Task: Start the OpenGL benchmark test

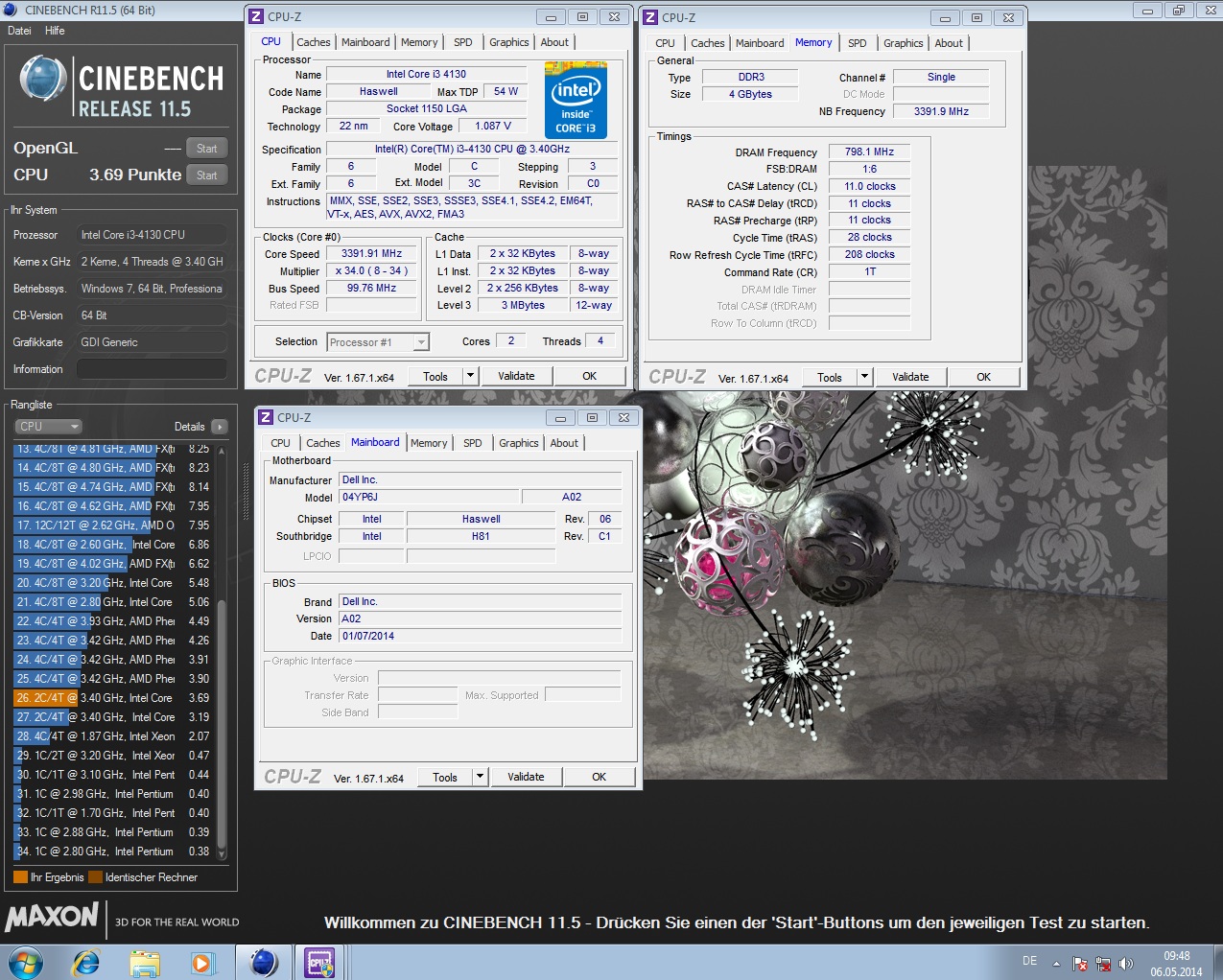Action: point(207,148)
